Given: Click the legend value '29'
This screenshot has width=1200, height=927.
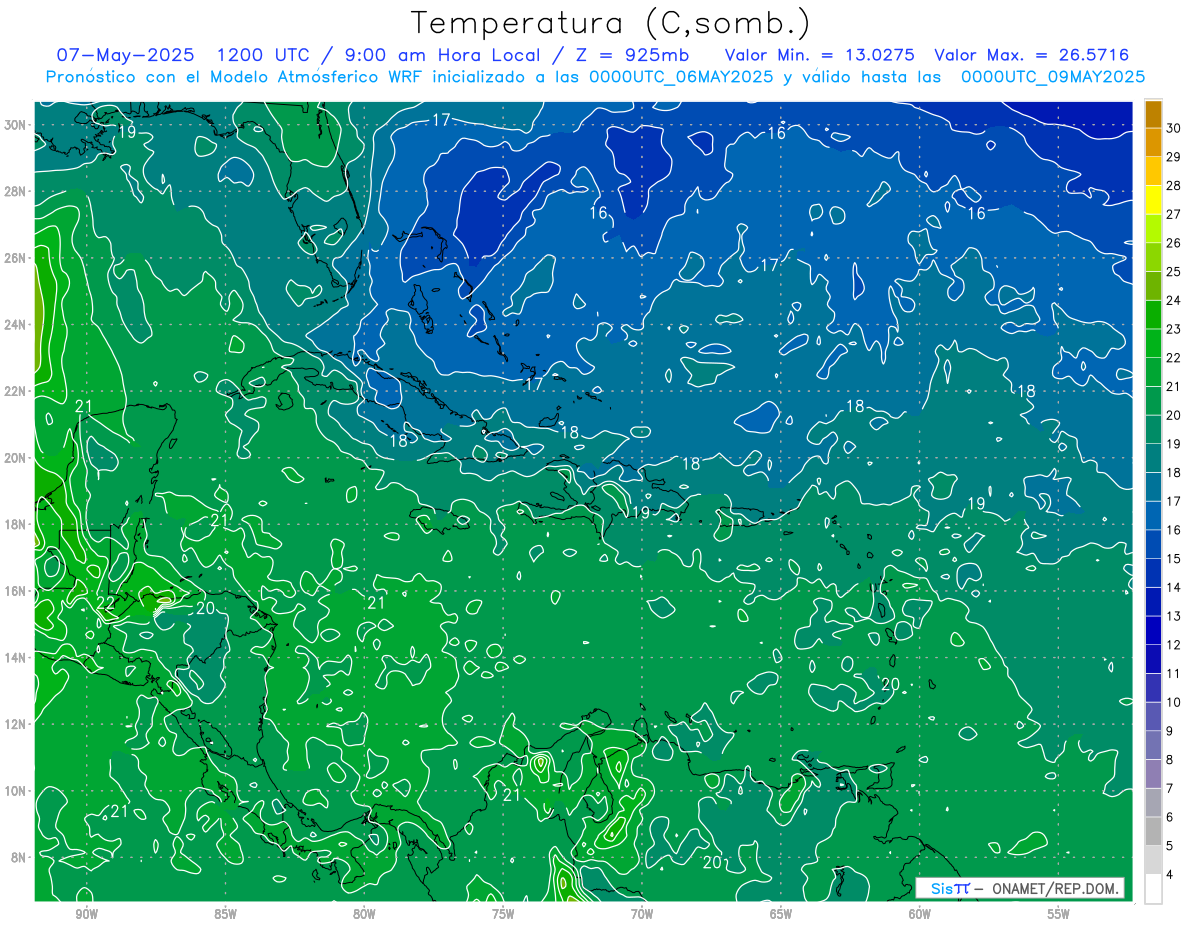Looking at the screenshot, I should click(x=1174, y=156).
